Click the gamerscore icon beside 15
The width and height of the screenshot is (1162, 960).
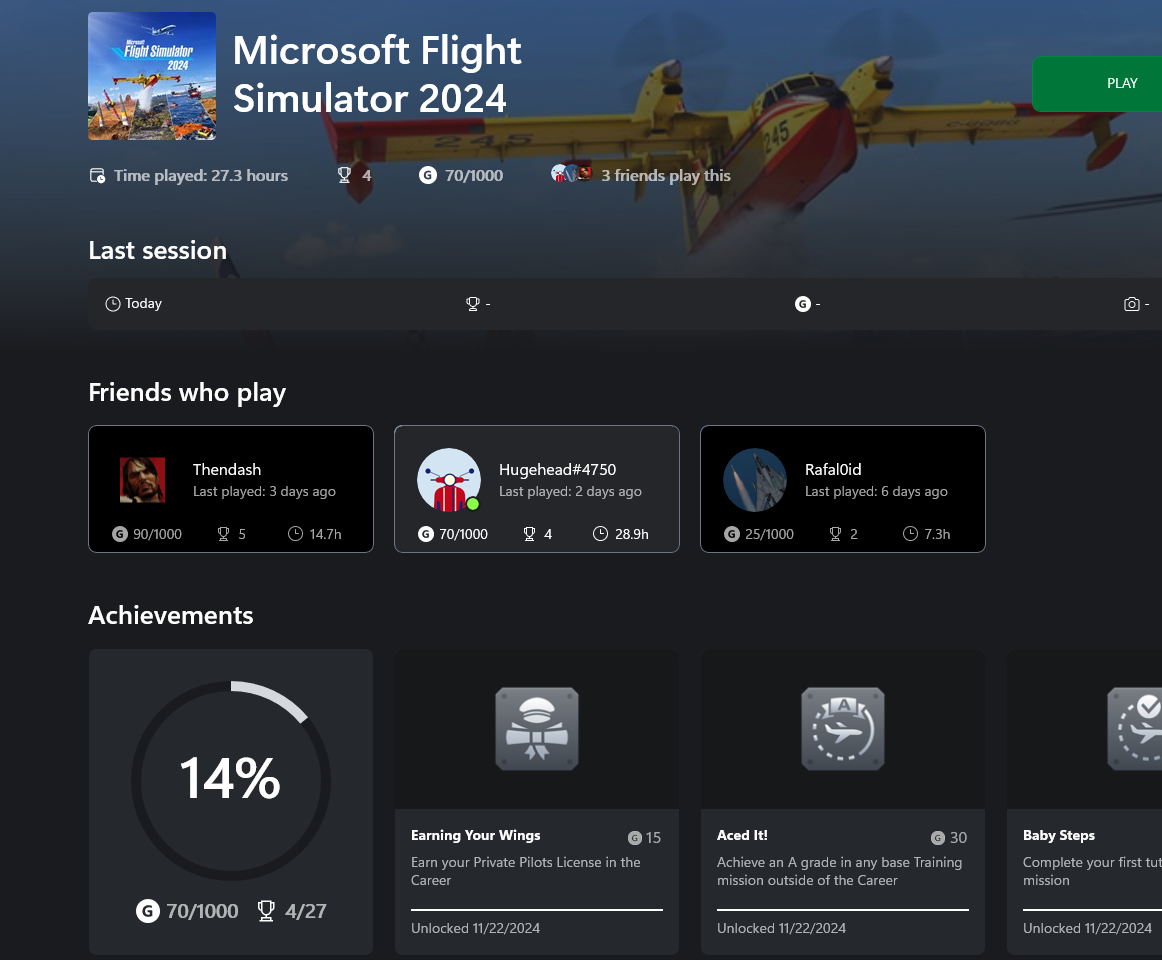click(635, 838)
